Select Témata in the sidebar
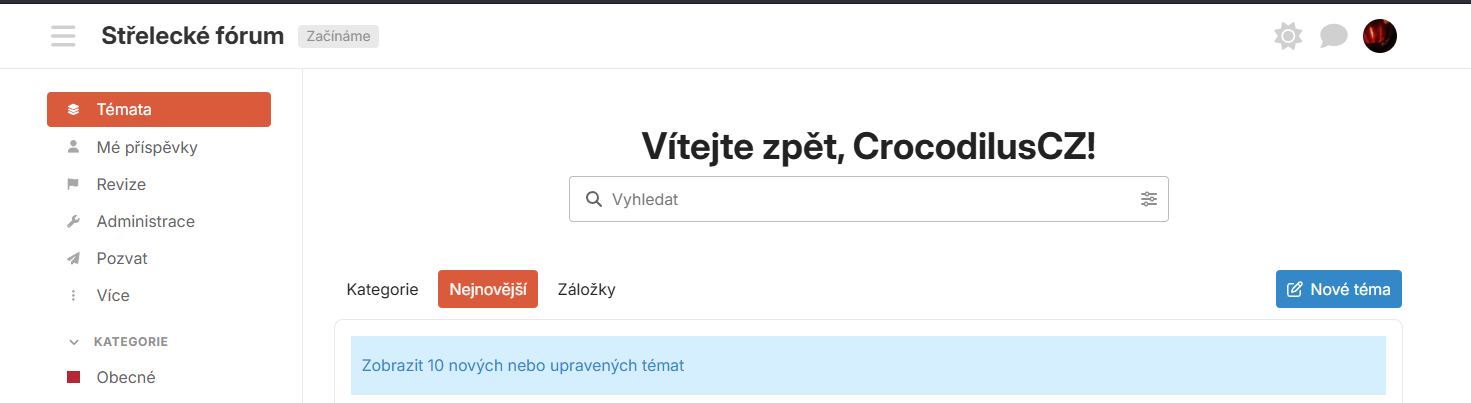Screen dimensions: 1471x403 (x=159, y=110)
